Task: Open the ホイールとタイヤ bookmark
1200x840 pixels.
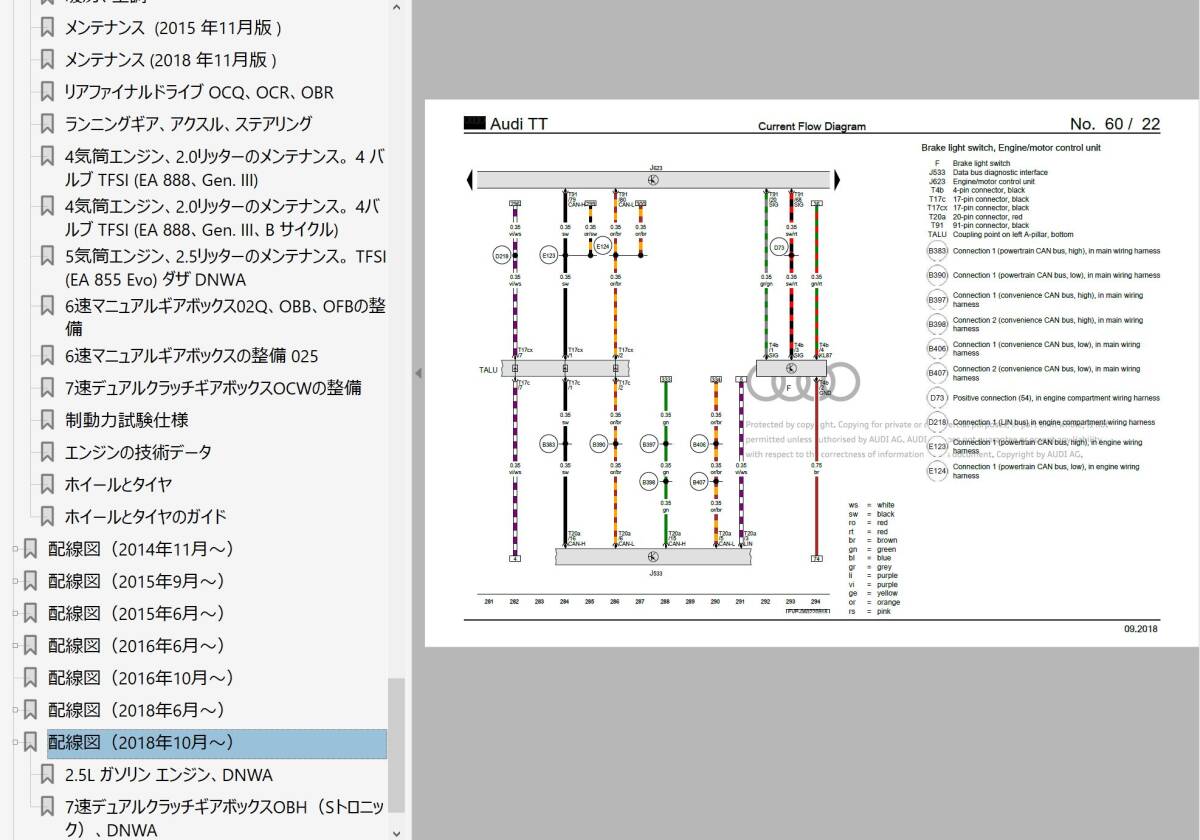Action: click(118, 484)
